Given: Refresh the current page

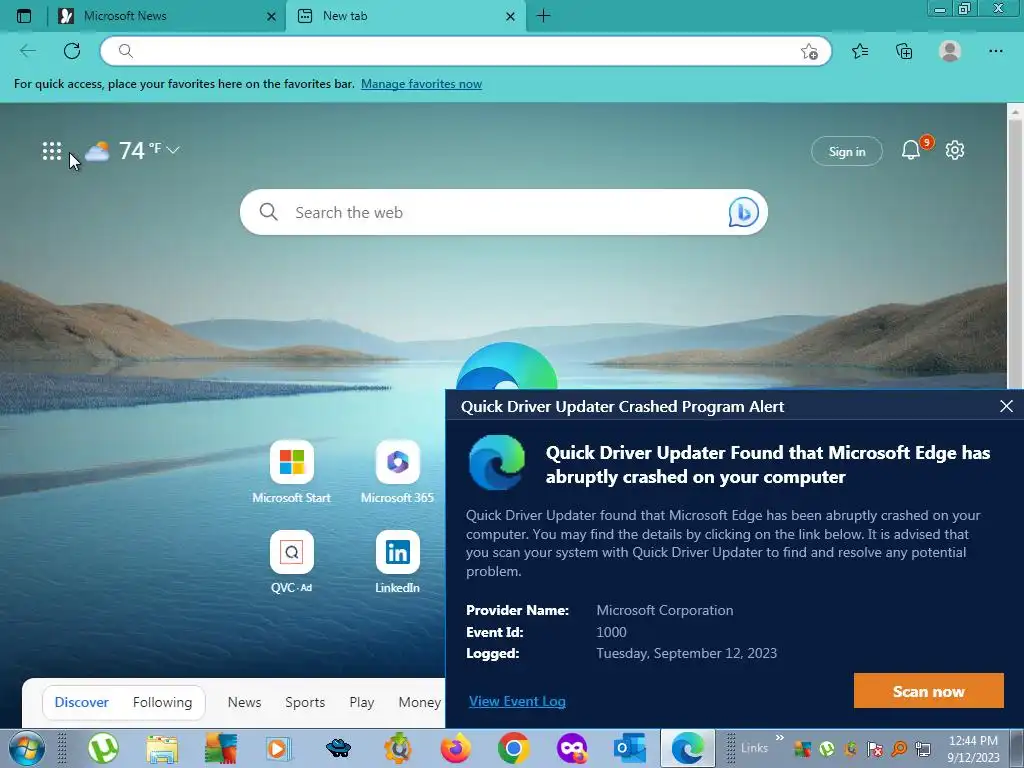Looking at the screenshot, I should click(x=72, y=51).
